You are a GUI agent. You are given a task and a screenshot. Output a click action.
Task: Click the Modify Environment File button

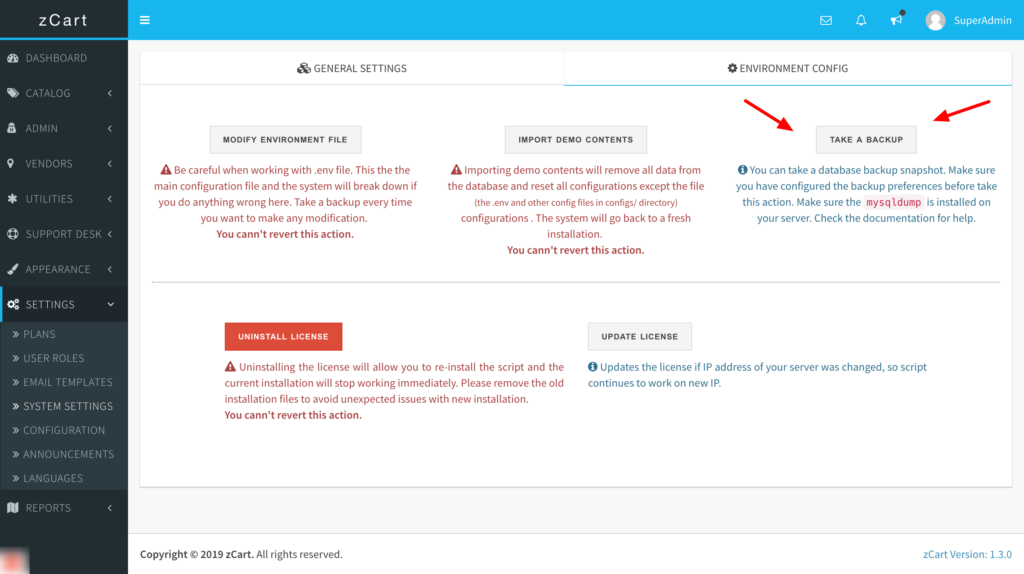click(x=285, y=140)
